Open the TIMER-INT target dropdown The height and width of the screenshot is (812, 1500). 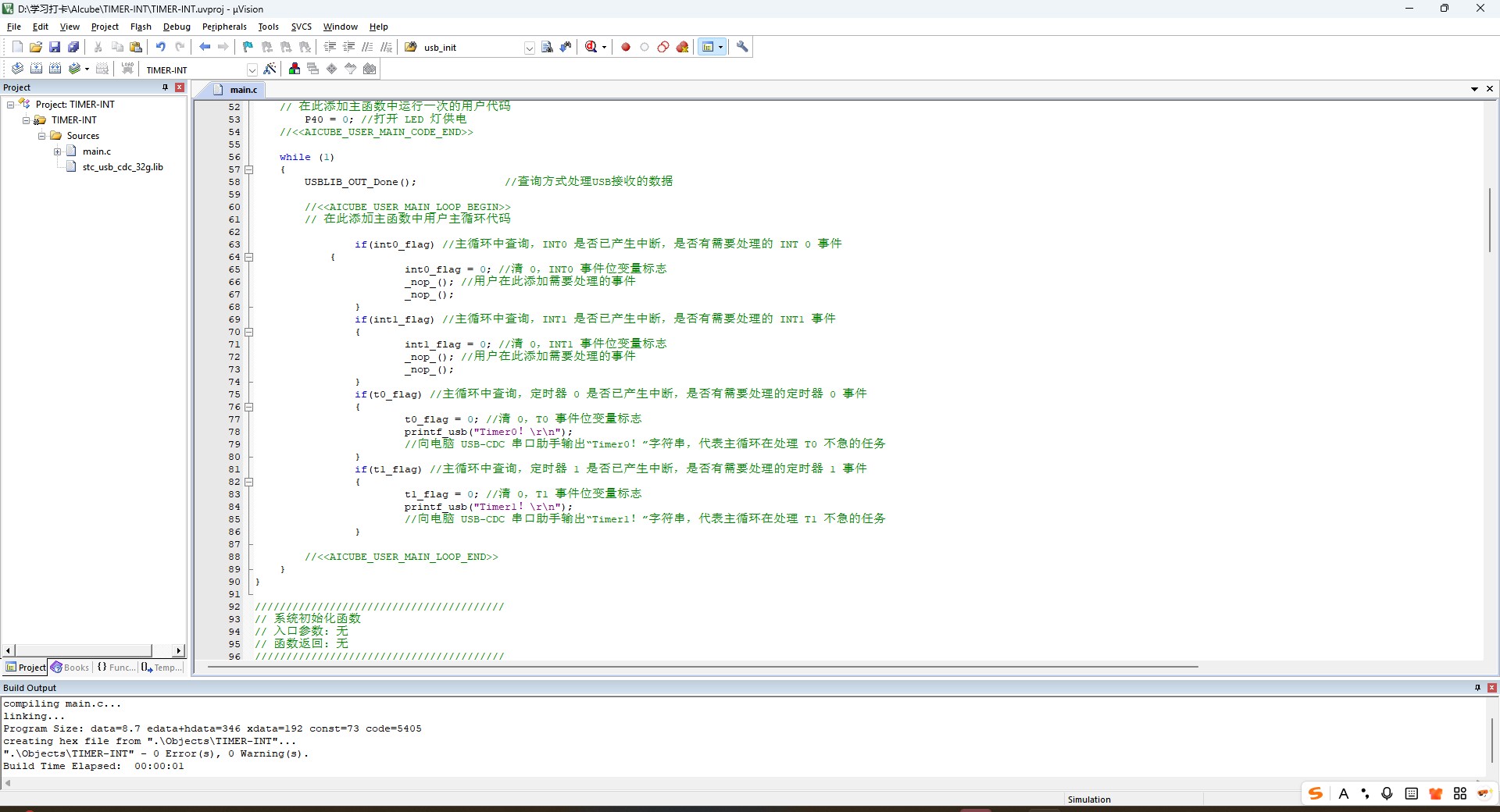pos(252,69)
